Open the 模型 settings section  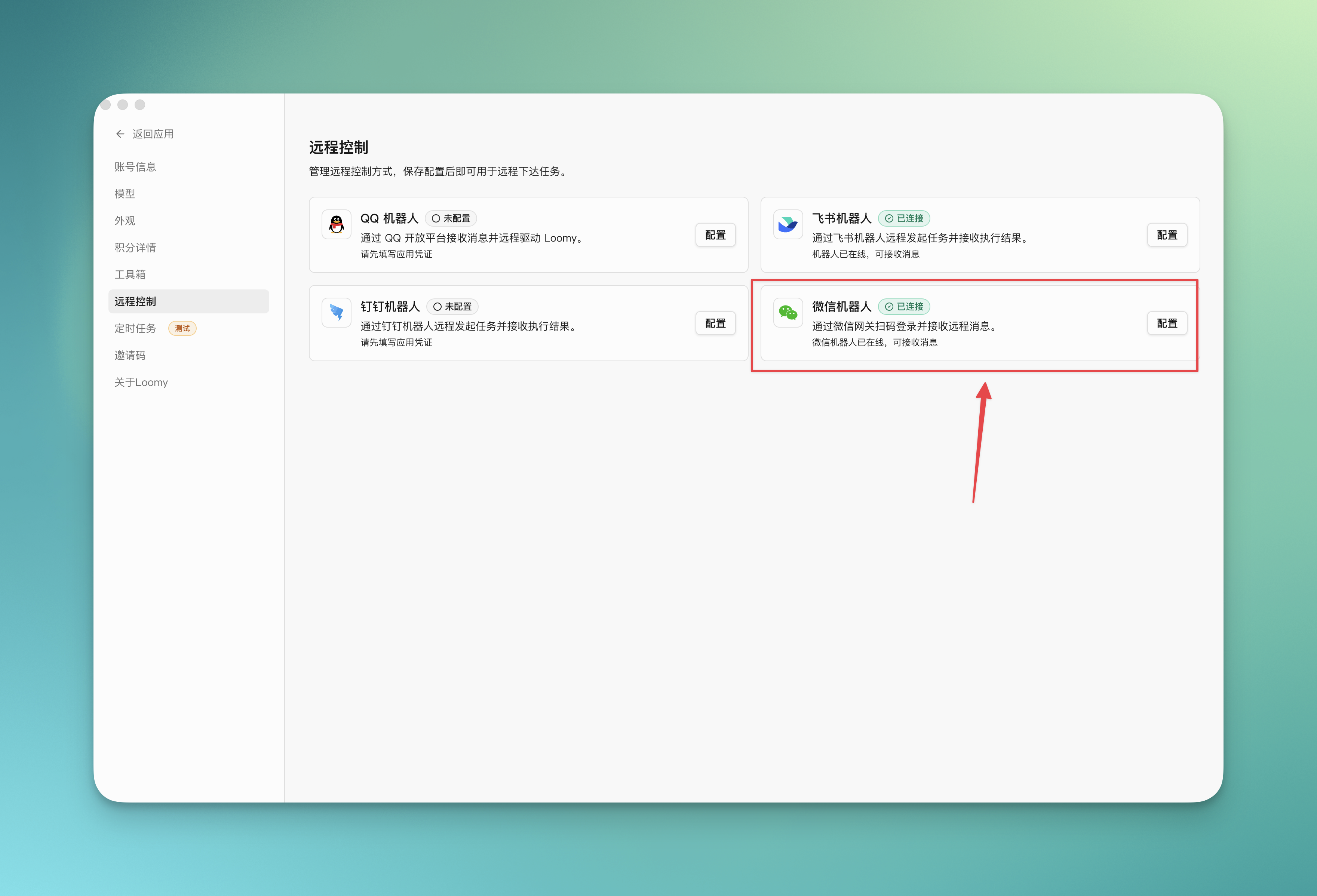coord(125,193)
